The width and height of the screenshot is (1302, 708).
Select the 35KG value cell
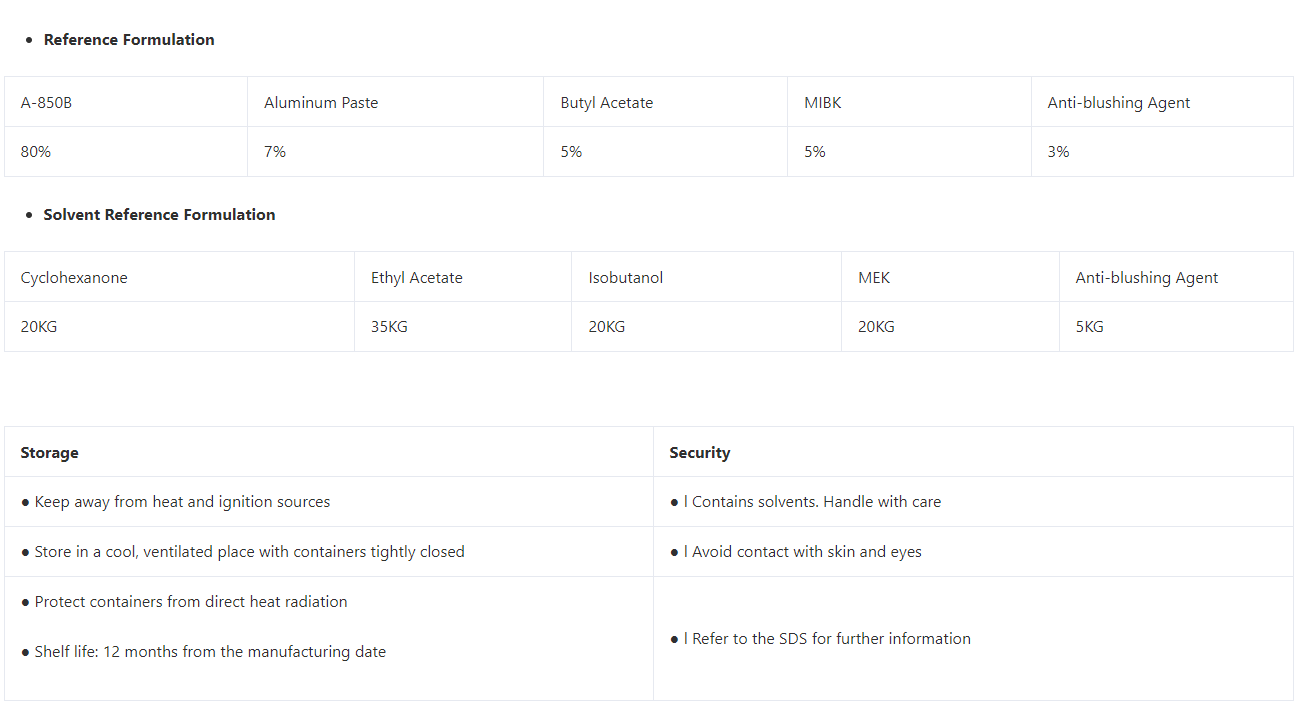[463, 327]
